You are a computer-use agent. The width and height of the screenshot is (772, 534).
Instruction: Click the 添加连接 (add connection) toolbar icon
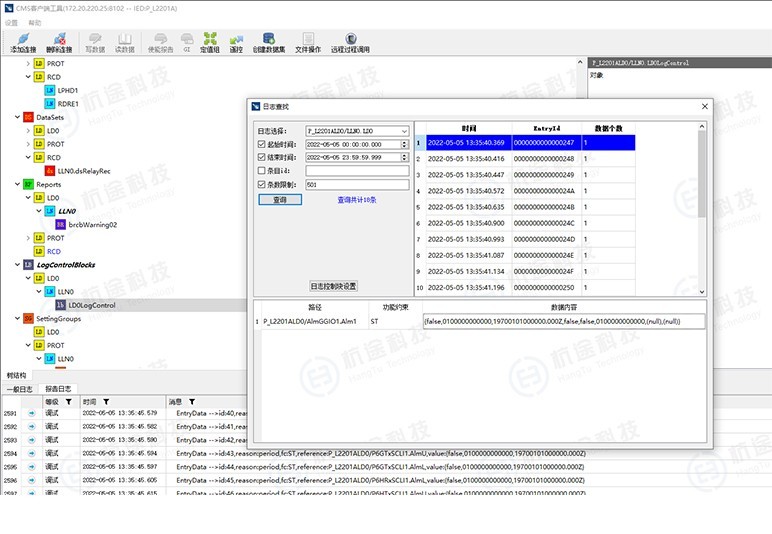[22, 42]
